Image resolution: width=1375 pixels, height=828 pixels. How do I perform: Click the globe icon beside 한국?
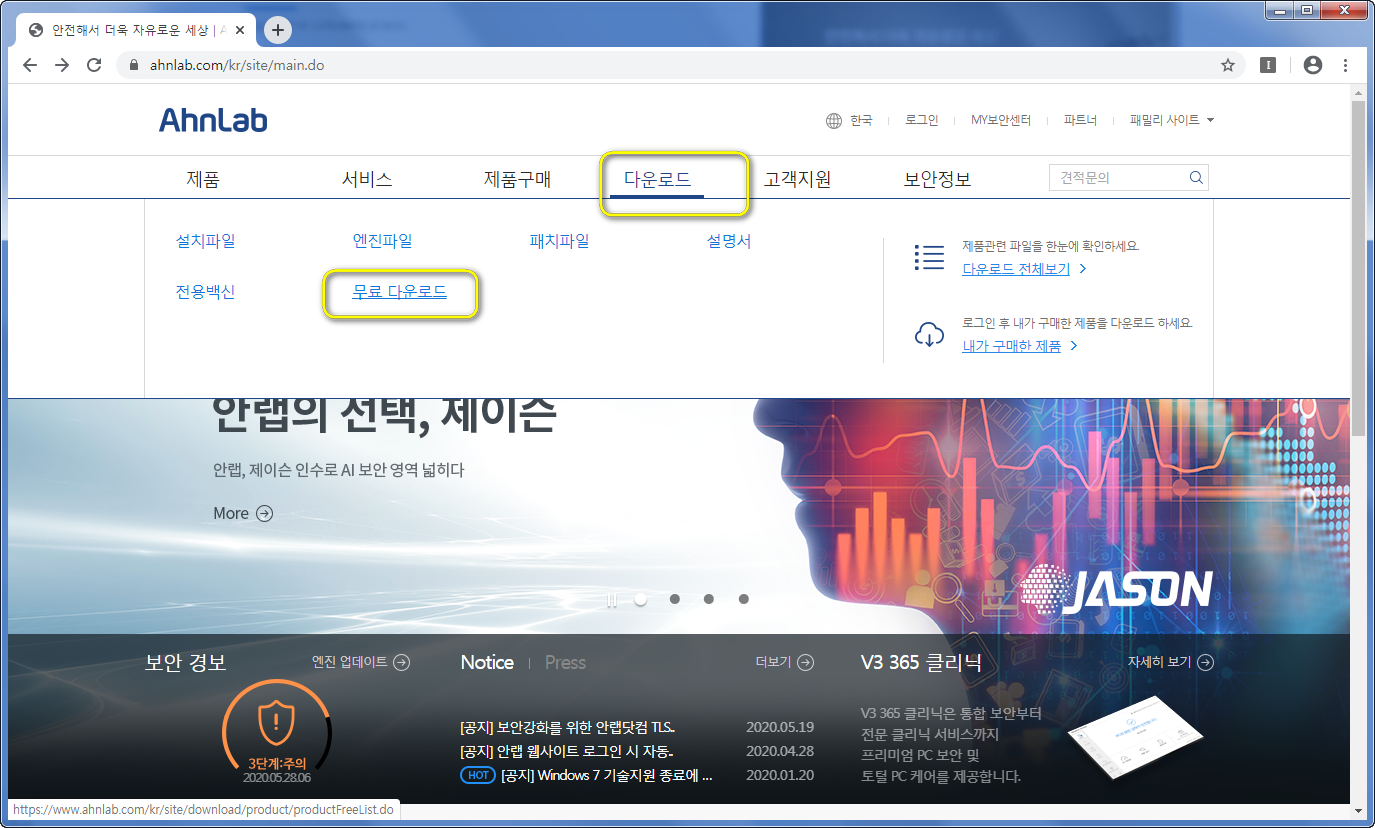834,120
